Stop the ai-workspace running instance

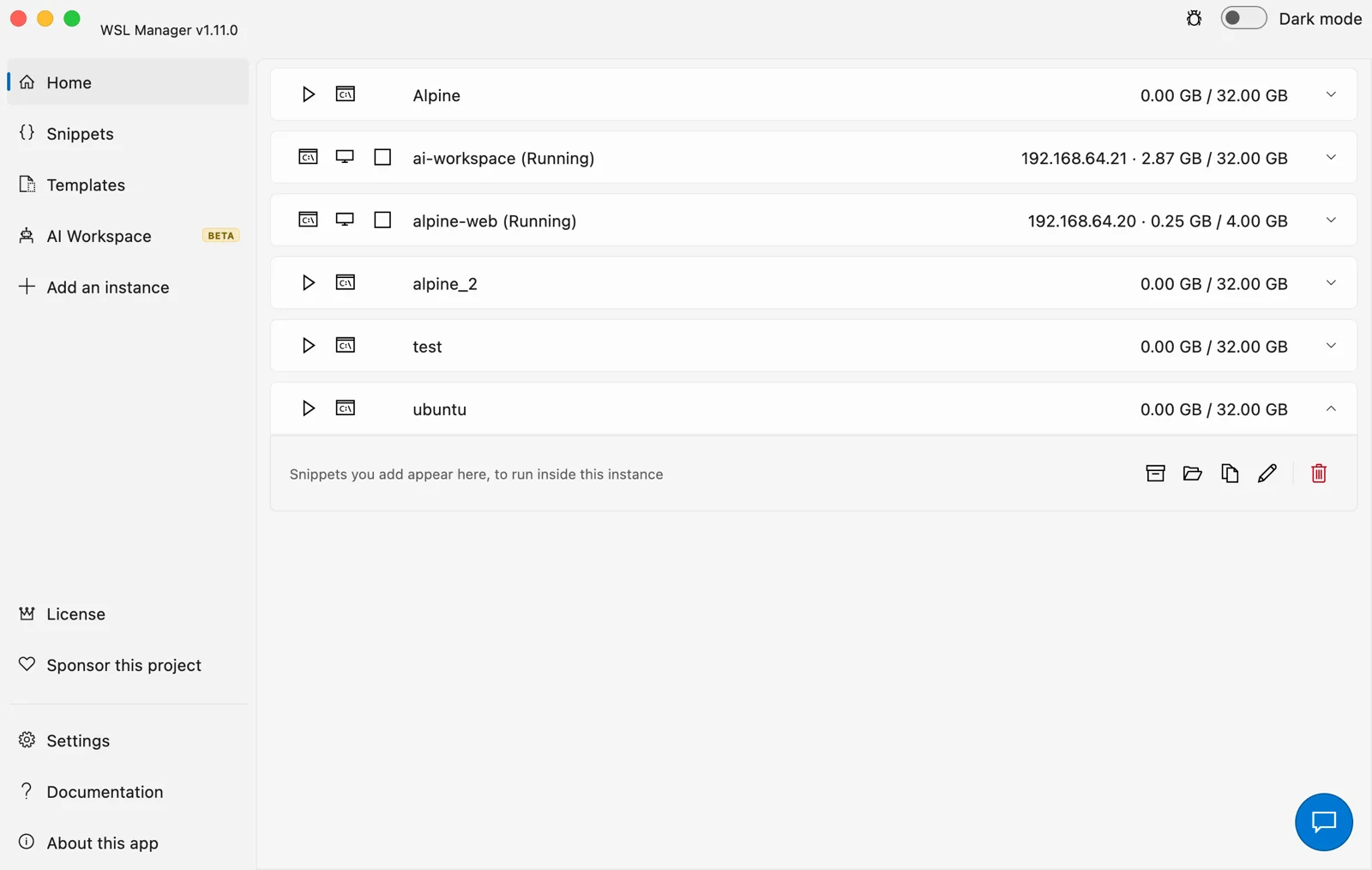(x=382, y=157)
